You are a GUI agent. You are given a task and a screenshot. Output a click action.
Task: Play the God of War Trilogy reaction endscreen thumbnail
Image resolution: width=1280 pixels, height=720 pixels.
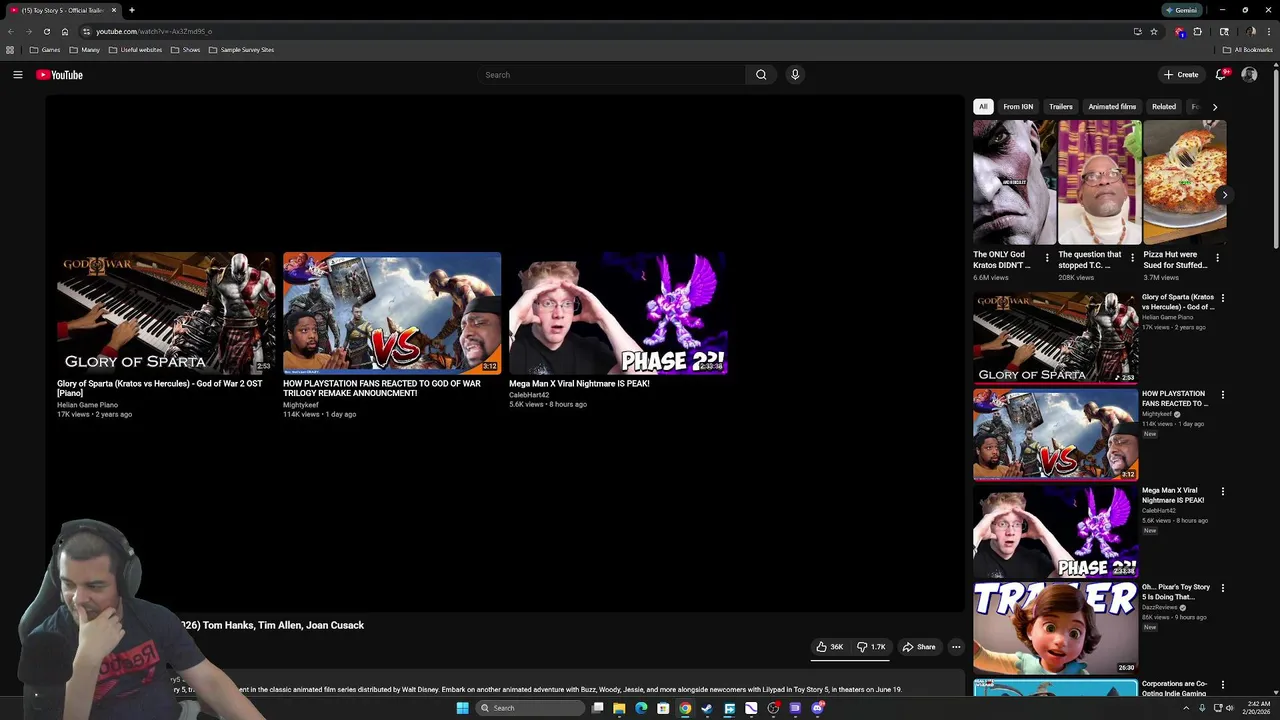[x=392, y=313]
